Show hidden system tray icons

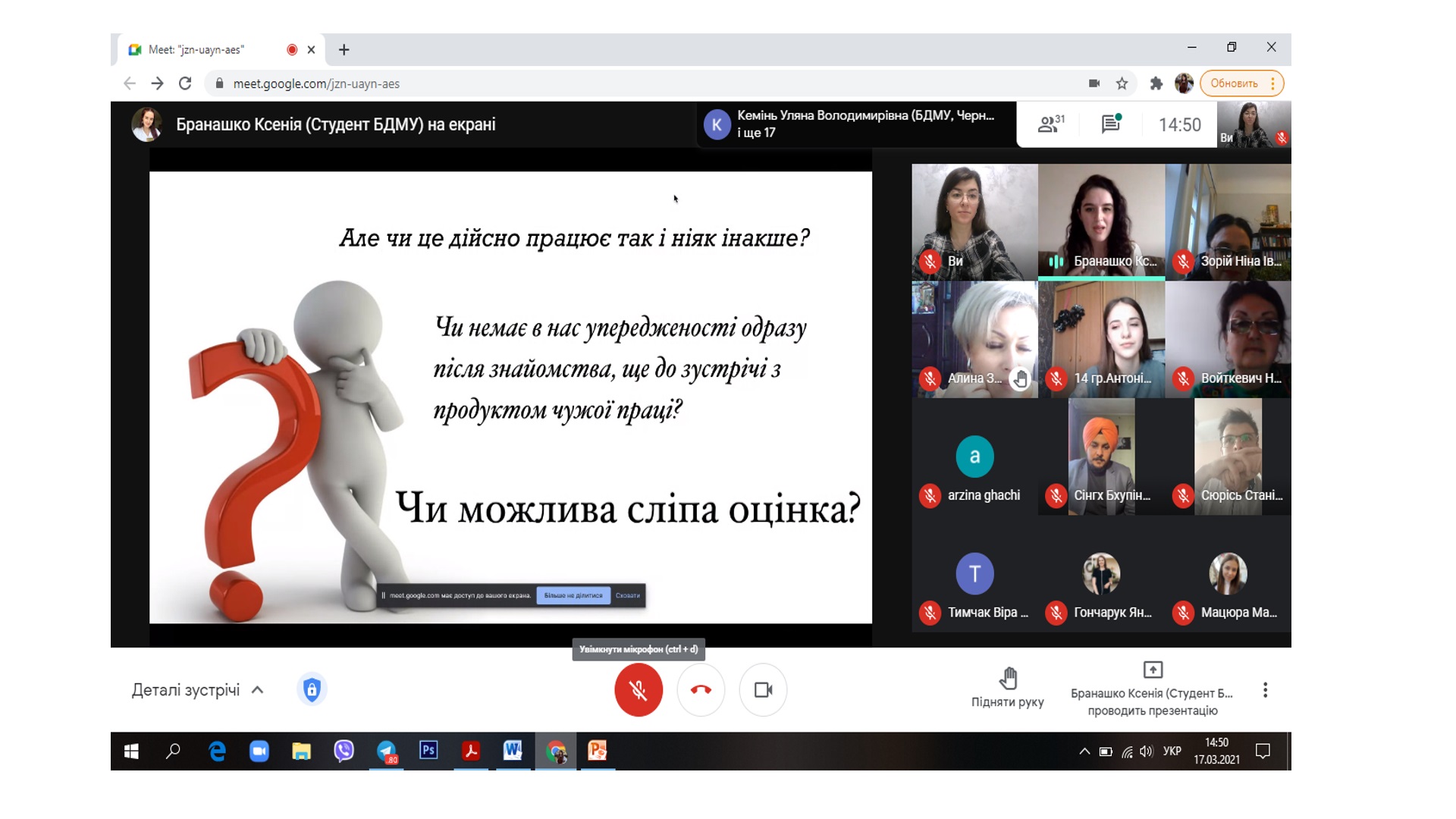point(1084,752)
